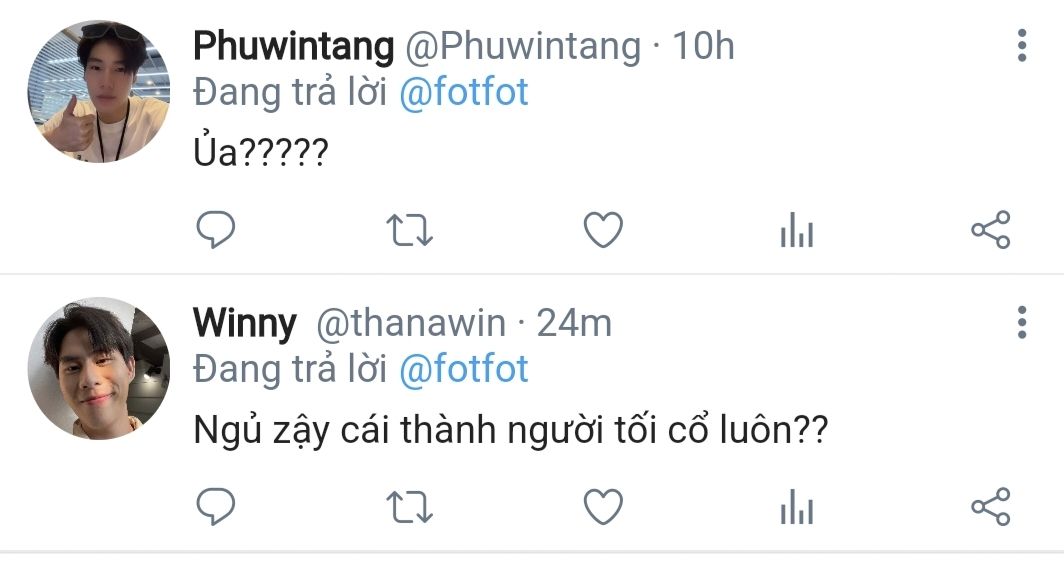Like Winny's tweet
Screen dimensions: 1064x564
coord(603,508)
